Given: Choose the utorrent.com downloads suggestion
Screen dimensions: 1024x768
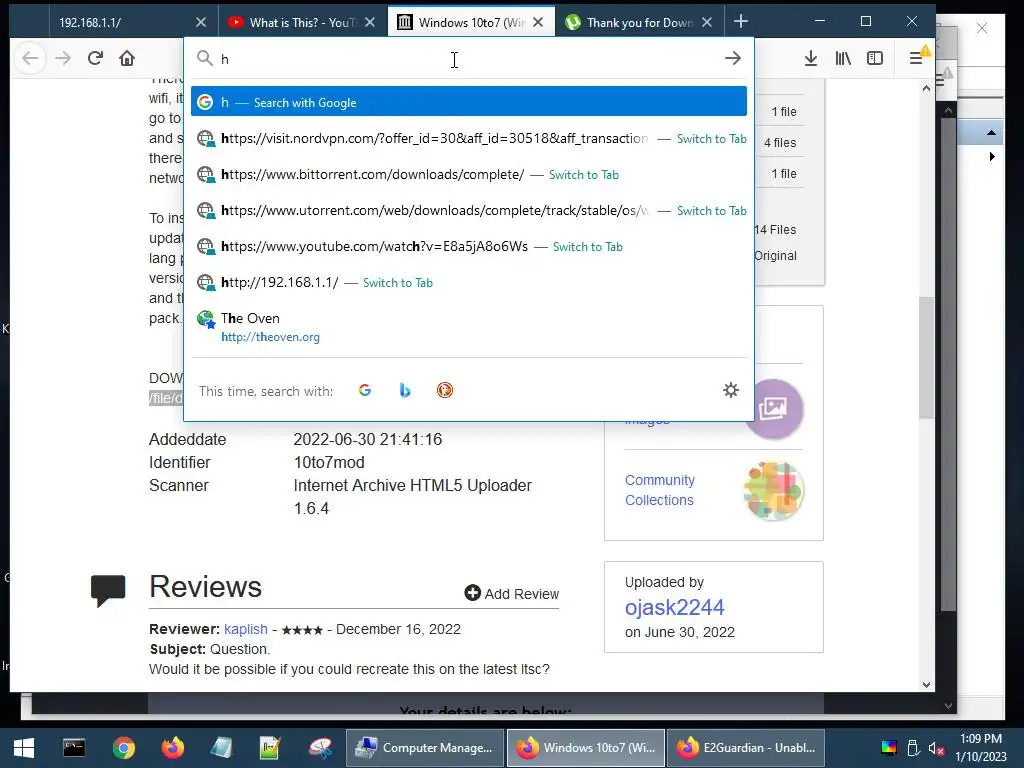Looking at the screenshot, I should pos(469,210).
